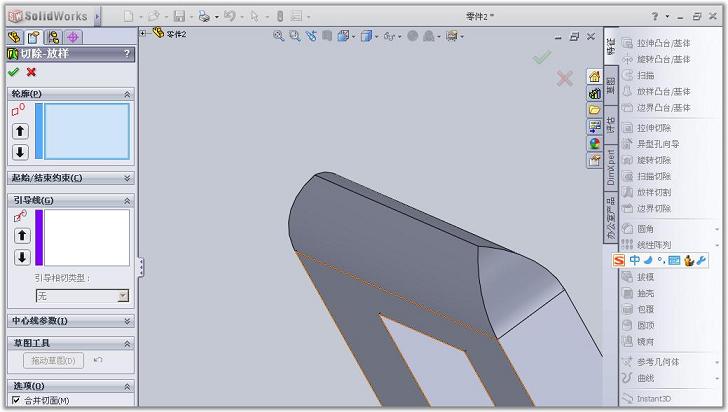Switch to the 办公室产品 vertical tab
The height and width of the screenshot is (412, 728).
tap(611, 217)
